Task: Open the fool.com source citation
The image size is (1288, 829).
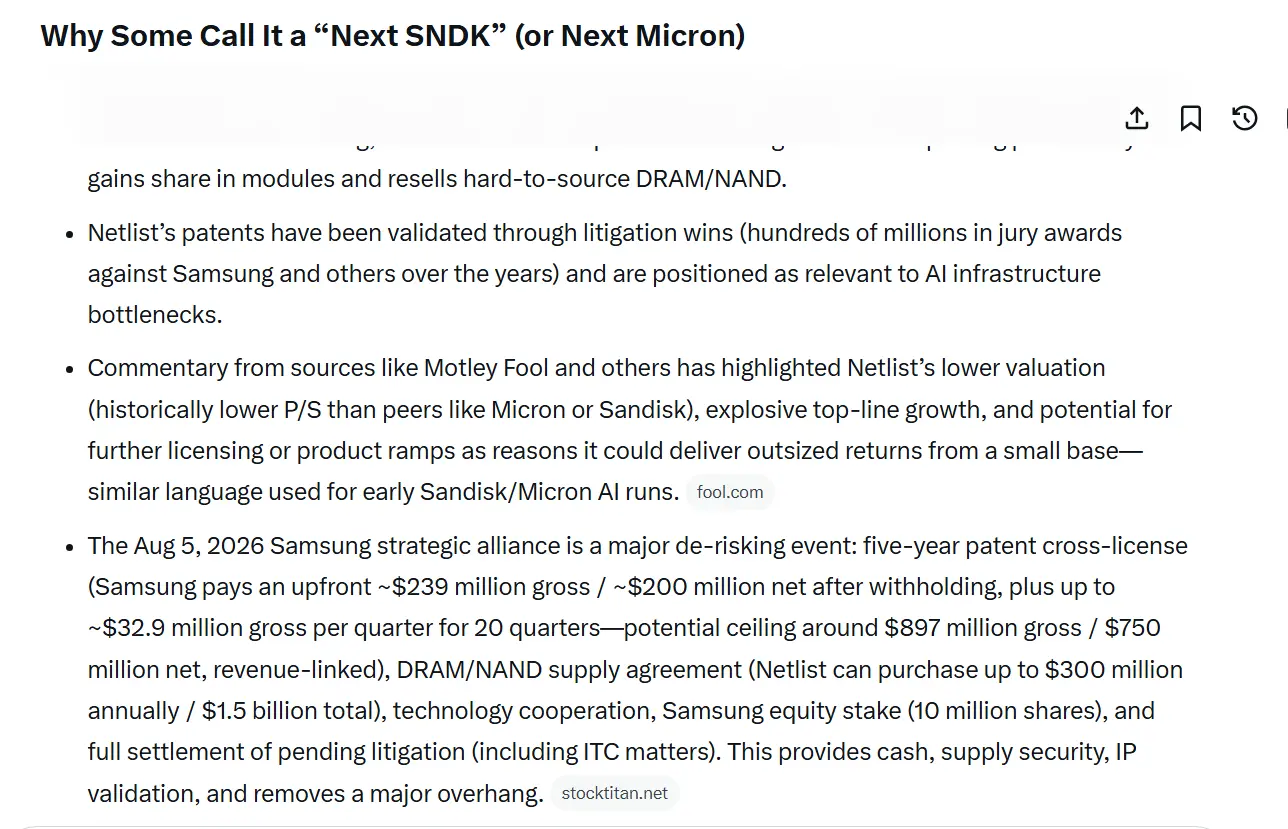Action: tap(730, 492)
